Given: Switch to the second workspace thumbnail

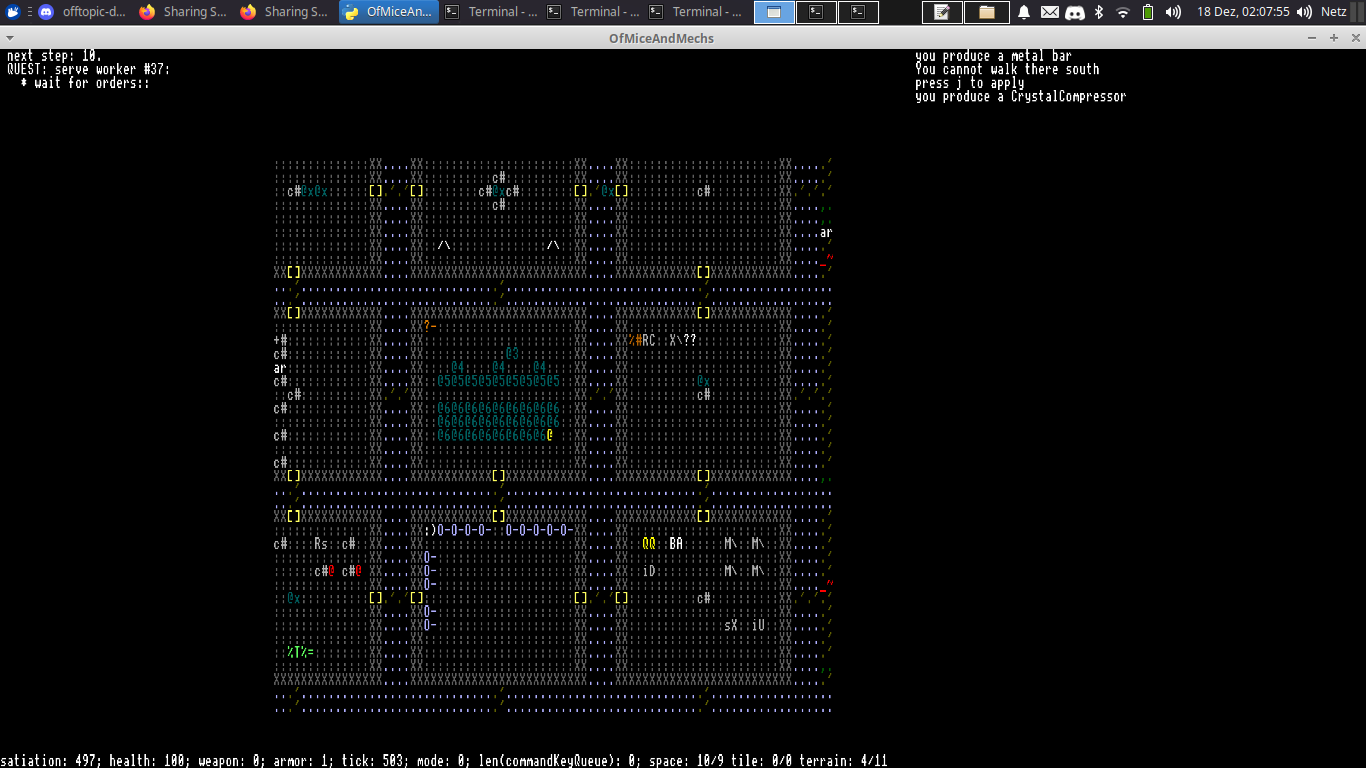Looking at the screenshot, I should [x=816, y=12].
